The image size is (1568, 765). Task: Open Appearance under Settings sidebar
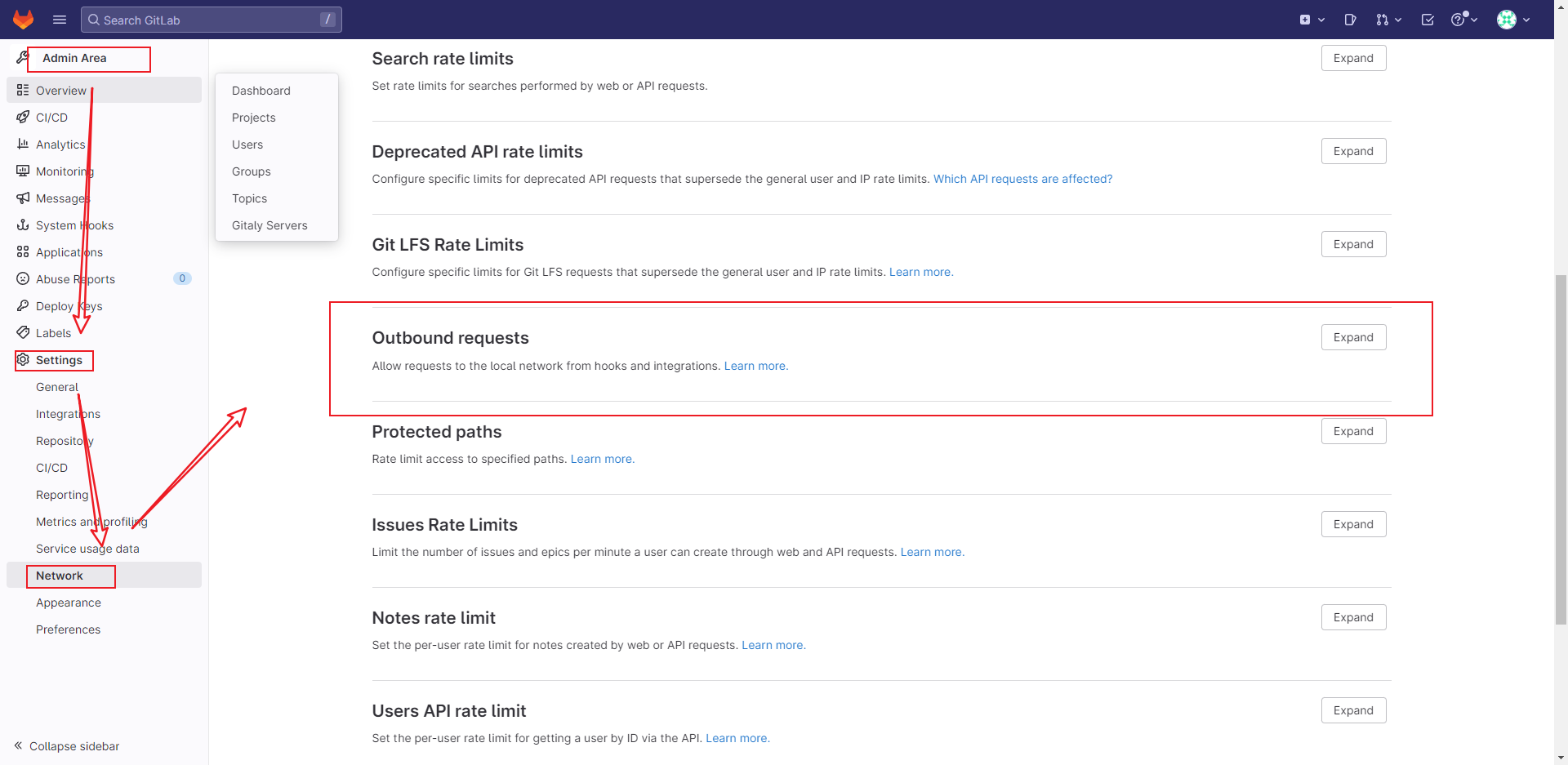pyautogui.click(x=69, y=603)
